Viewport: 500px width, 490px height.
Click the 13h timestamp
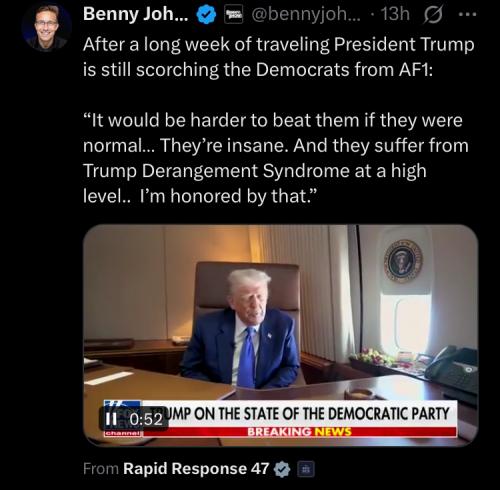(395, 14)
